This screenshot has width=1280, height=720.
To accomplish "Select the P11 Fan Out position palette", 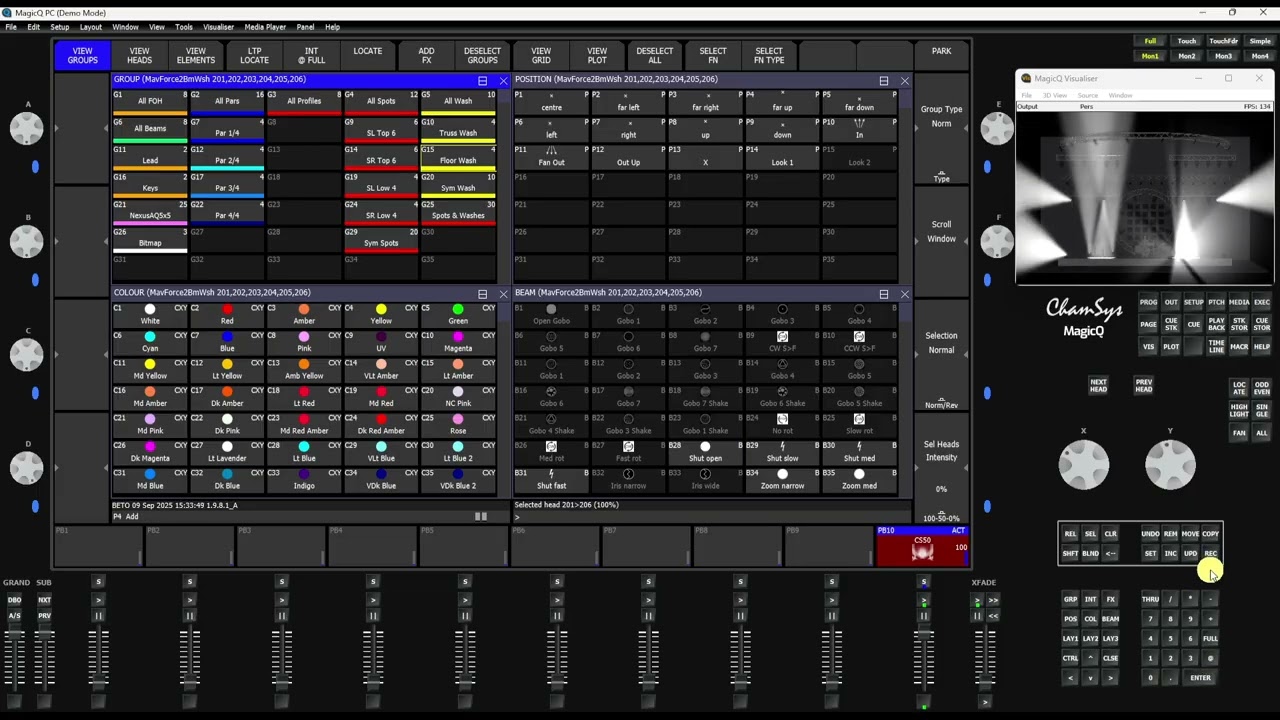I will pos(551,156).
